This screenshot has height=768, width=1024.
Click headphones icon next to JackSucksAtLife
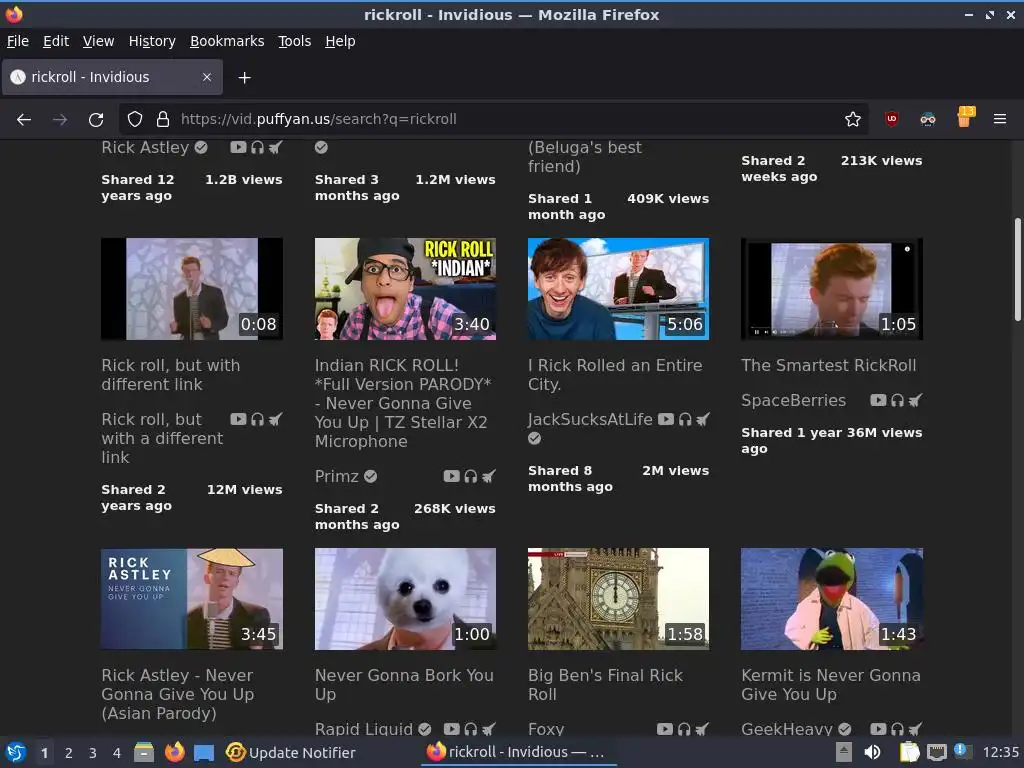coord(684,419)
